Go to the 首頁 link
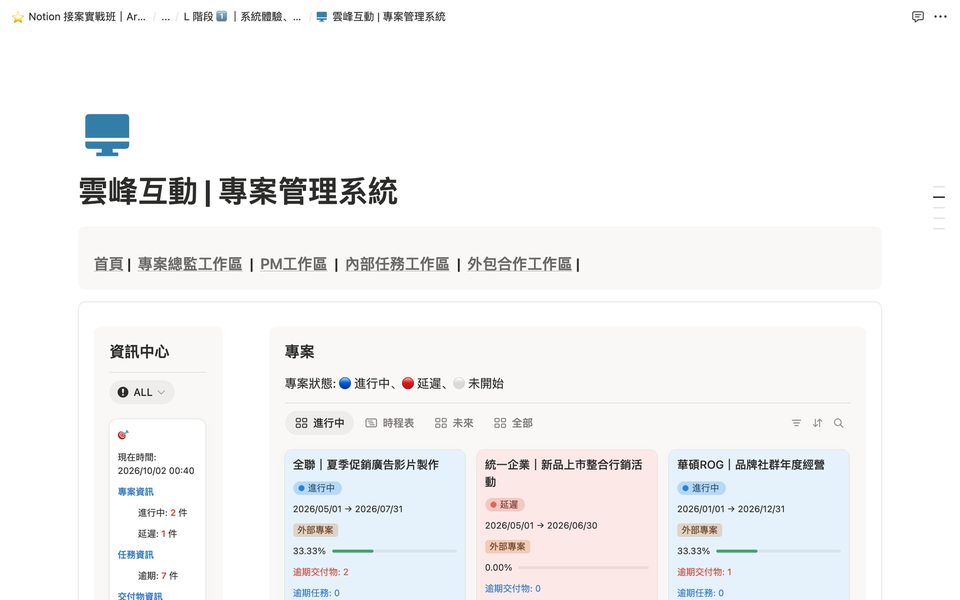Viewport: 960px width, 600px height. tap(108, 264)
